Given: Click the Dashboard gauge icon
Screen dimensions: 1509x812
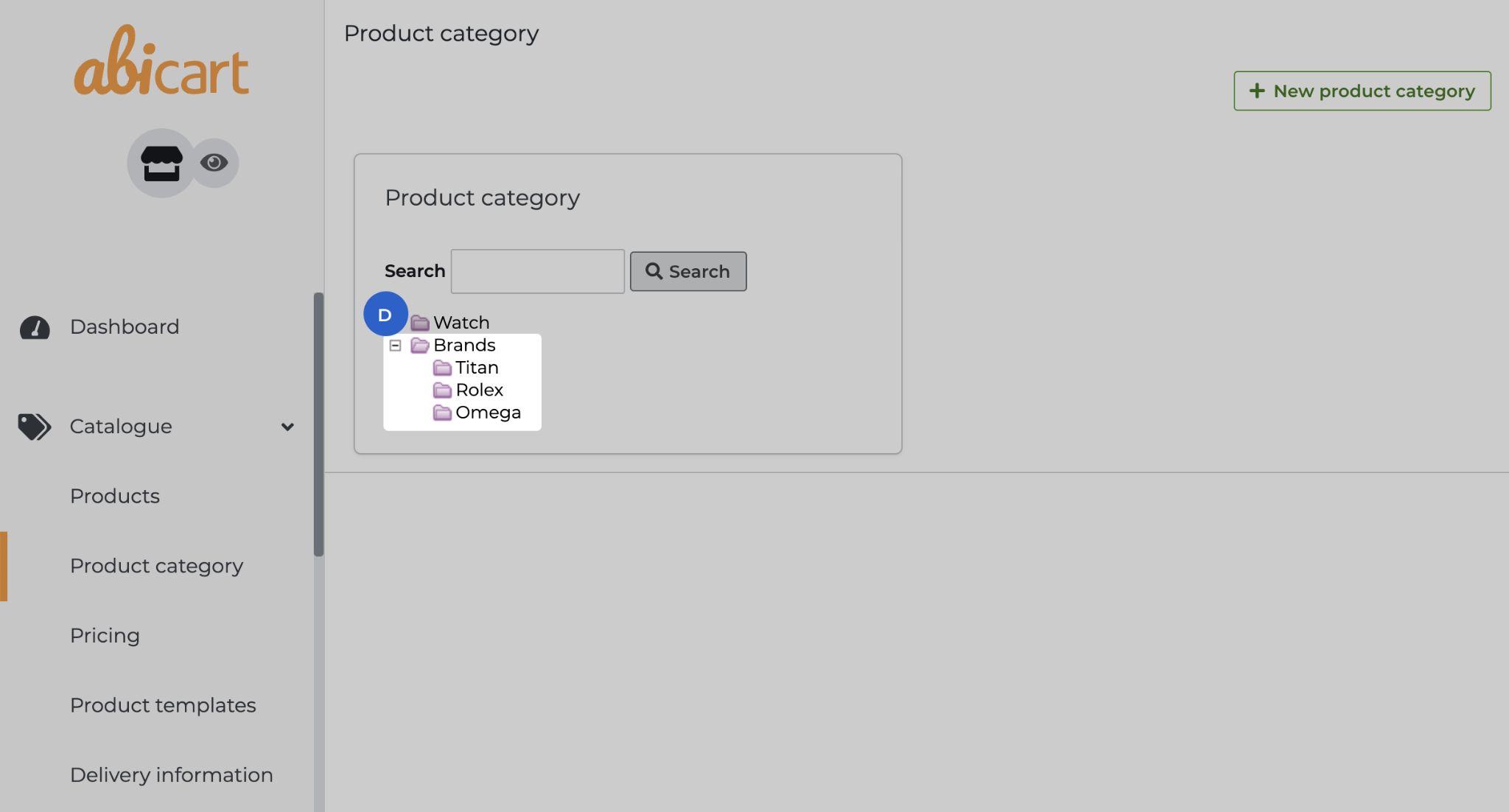Looking at the screenshot, I should tap(35, 327).
